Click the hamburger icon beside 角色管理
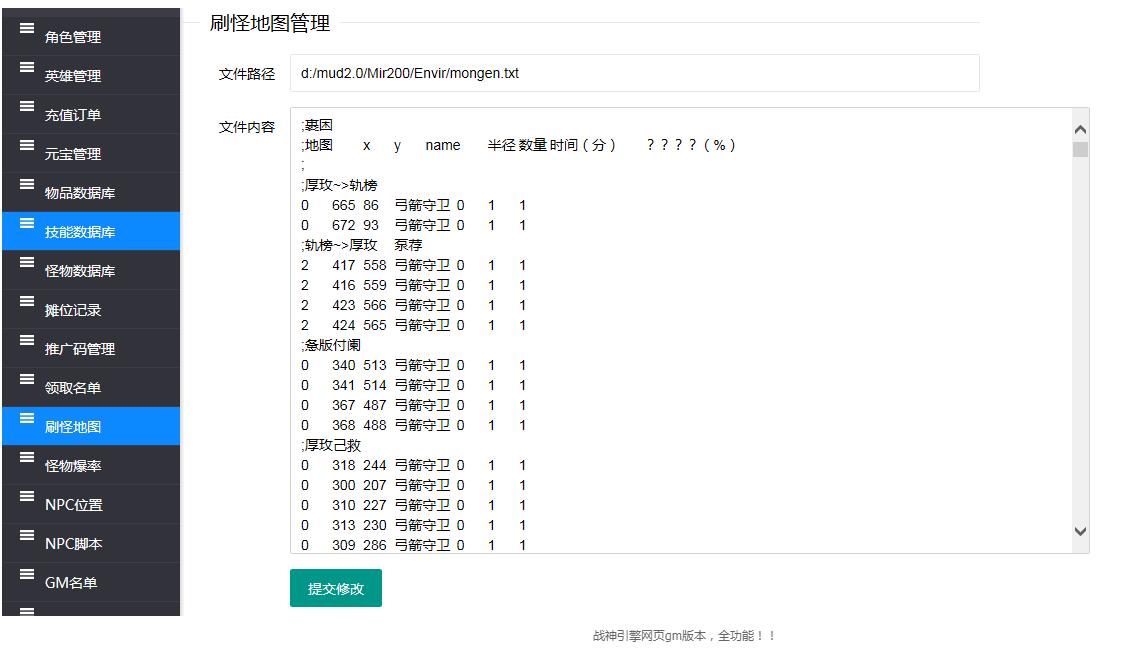Image resolution: width=1136 pixels, height=651 pixels. coord(27,28)
